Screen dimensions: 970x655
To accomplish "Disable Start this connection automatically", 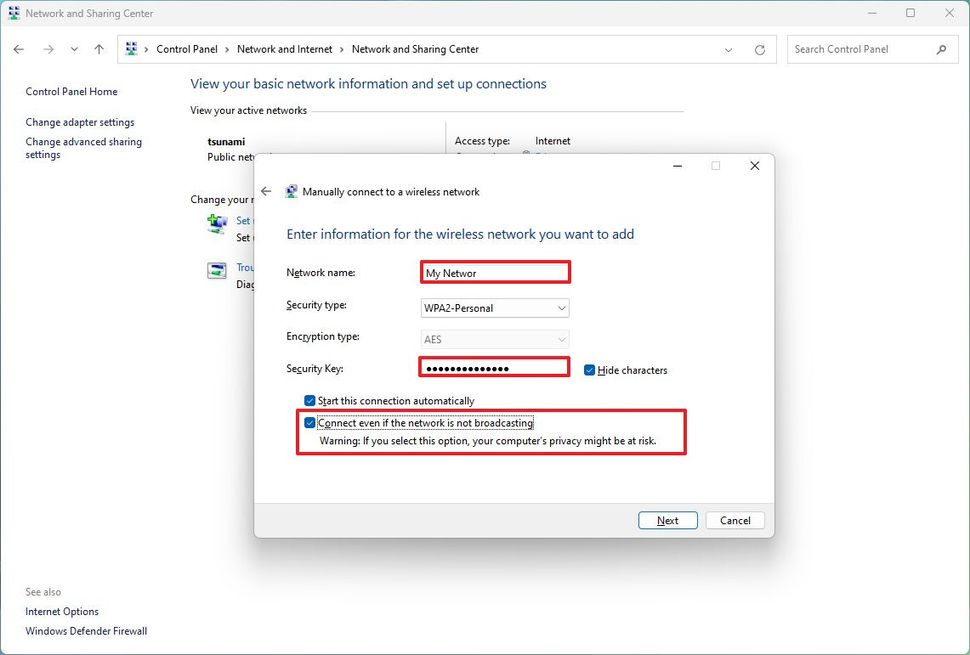I will coord(310,400).
